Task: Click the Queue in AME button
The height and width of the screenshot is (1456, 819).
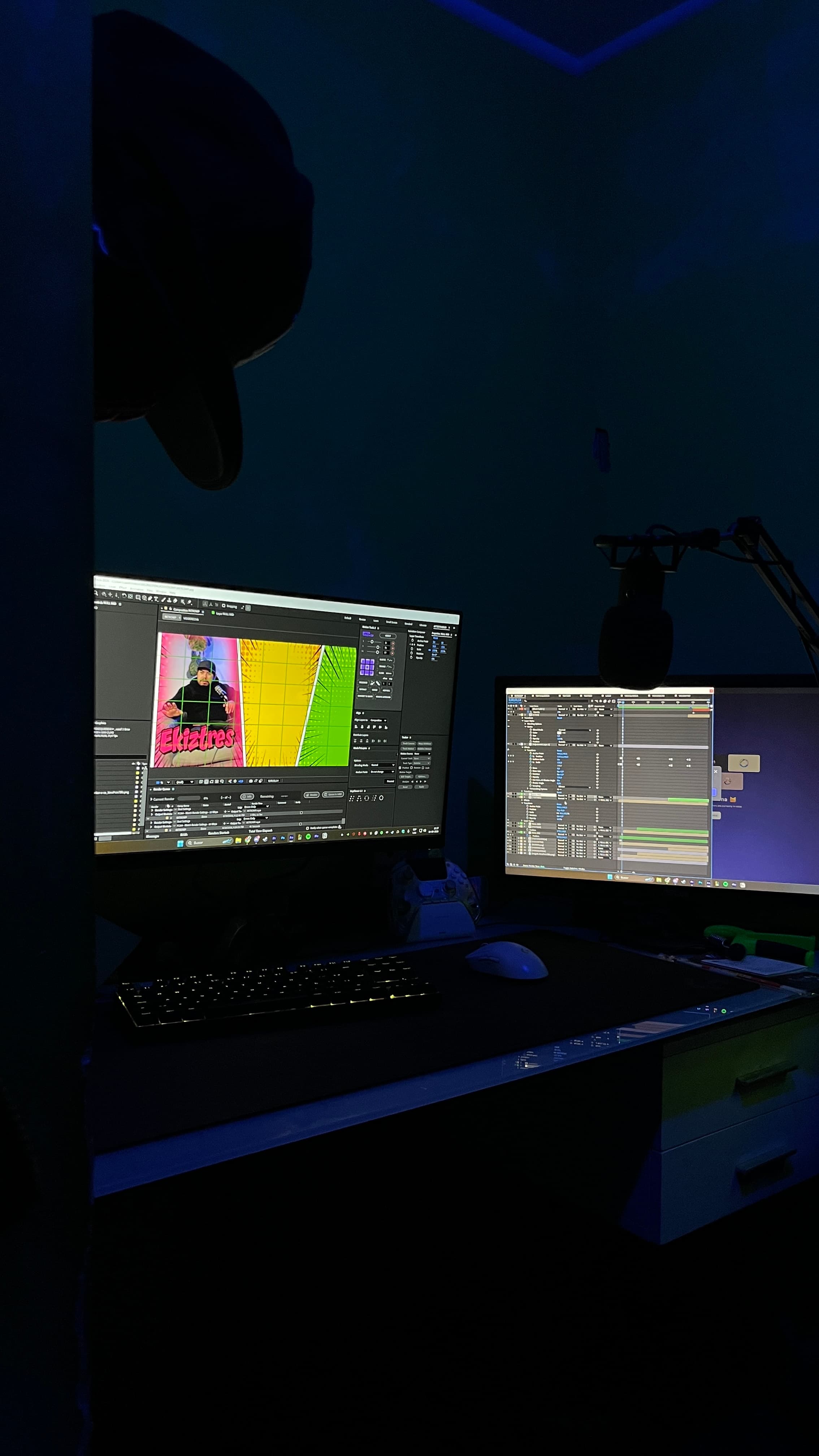Action: 333,794
